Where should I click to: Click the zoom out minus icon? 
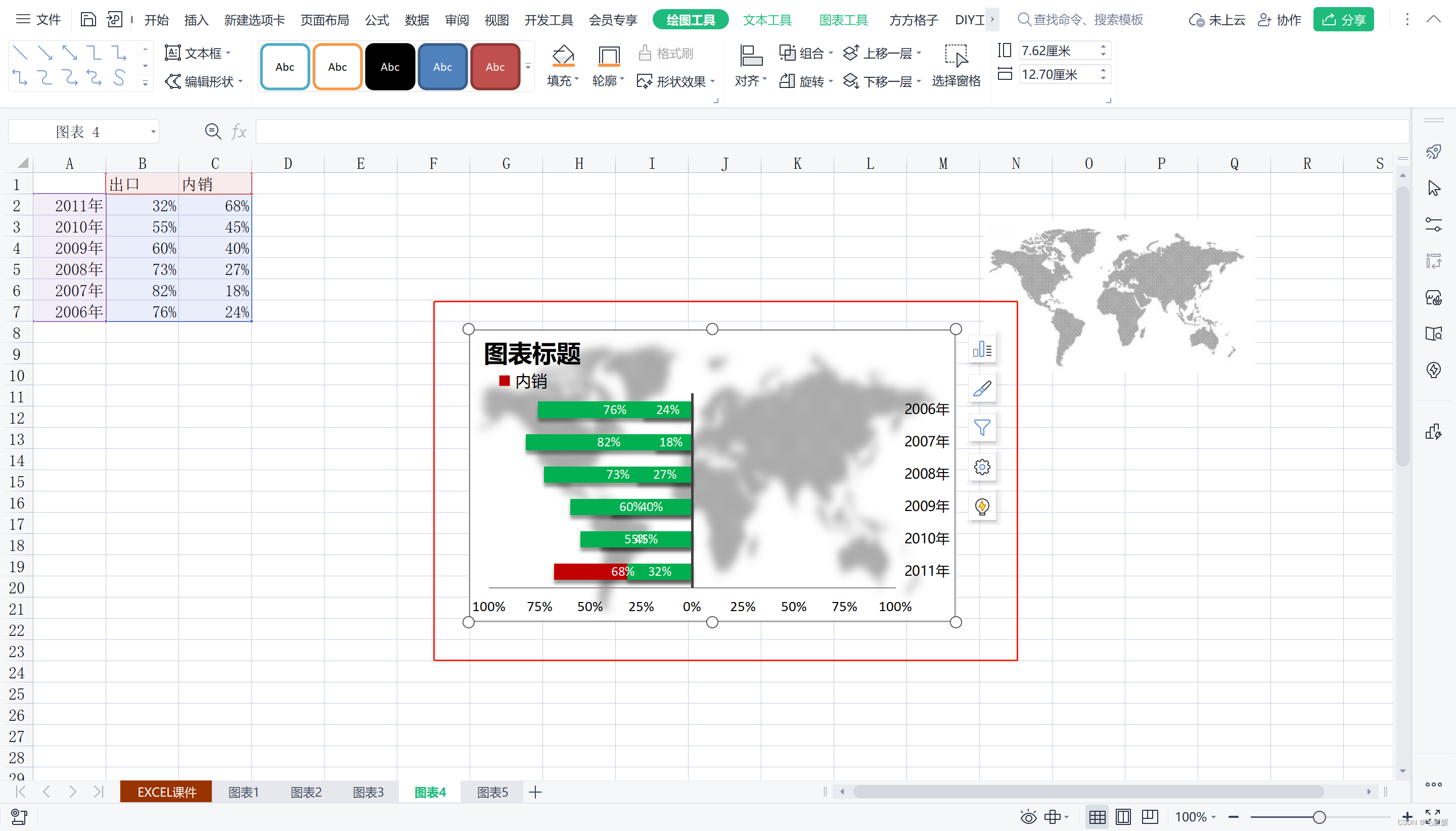[x=1234, y=817]
